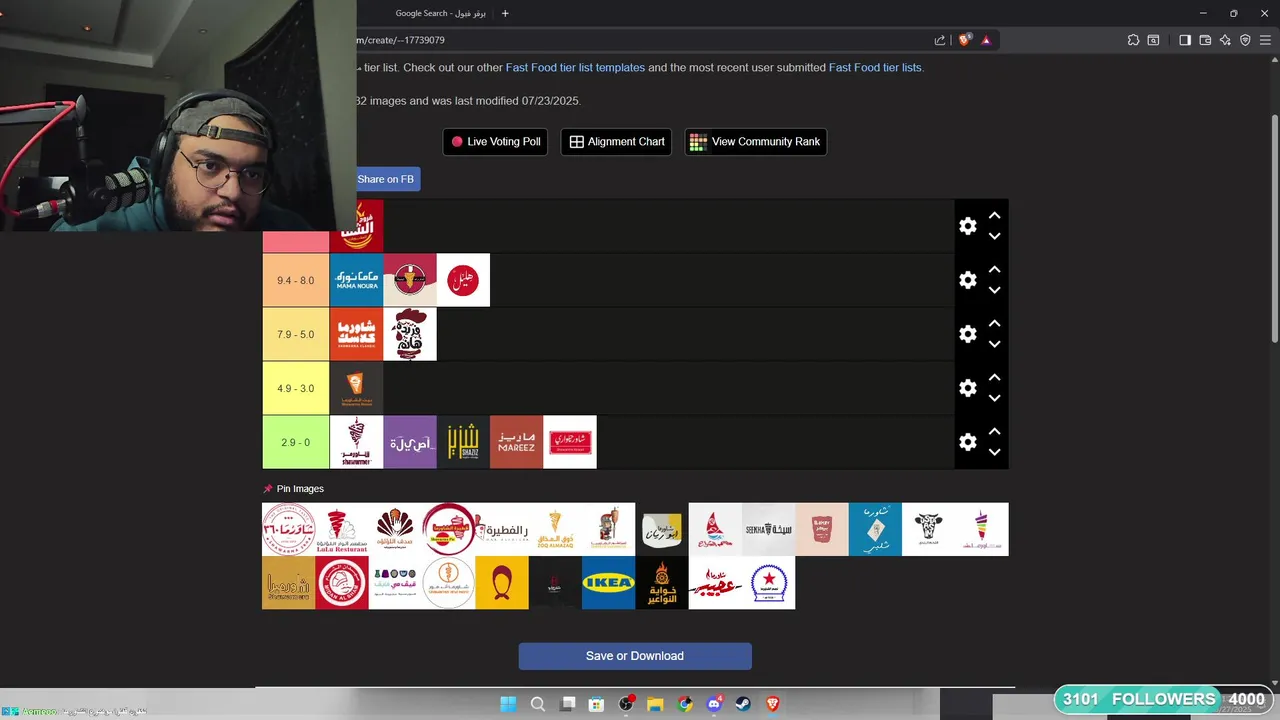Viewport: 1280px width, 720px height.
Task: Select the 9.4 - 8.0 tier label
Action: point(295,280)
